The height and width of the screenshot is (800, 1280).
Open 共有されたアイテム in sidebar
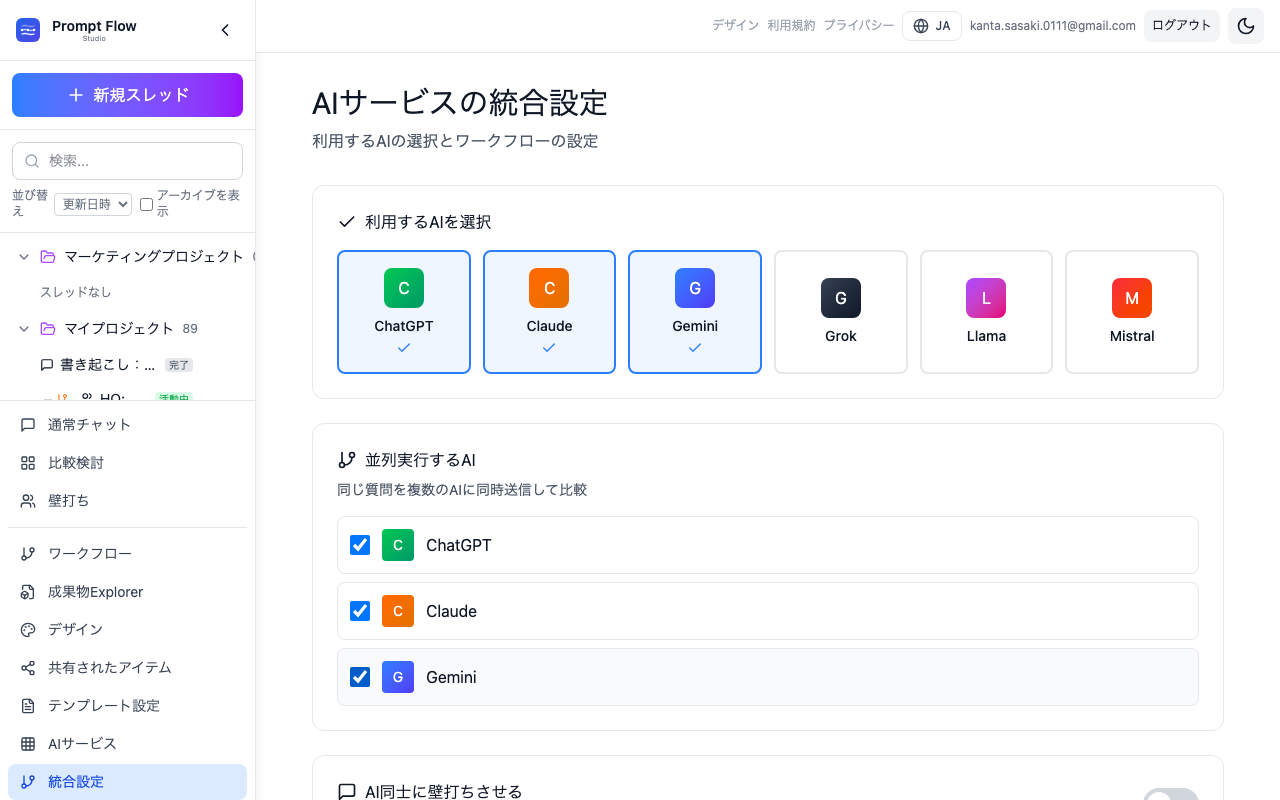point(127,668)
